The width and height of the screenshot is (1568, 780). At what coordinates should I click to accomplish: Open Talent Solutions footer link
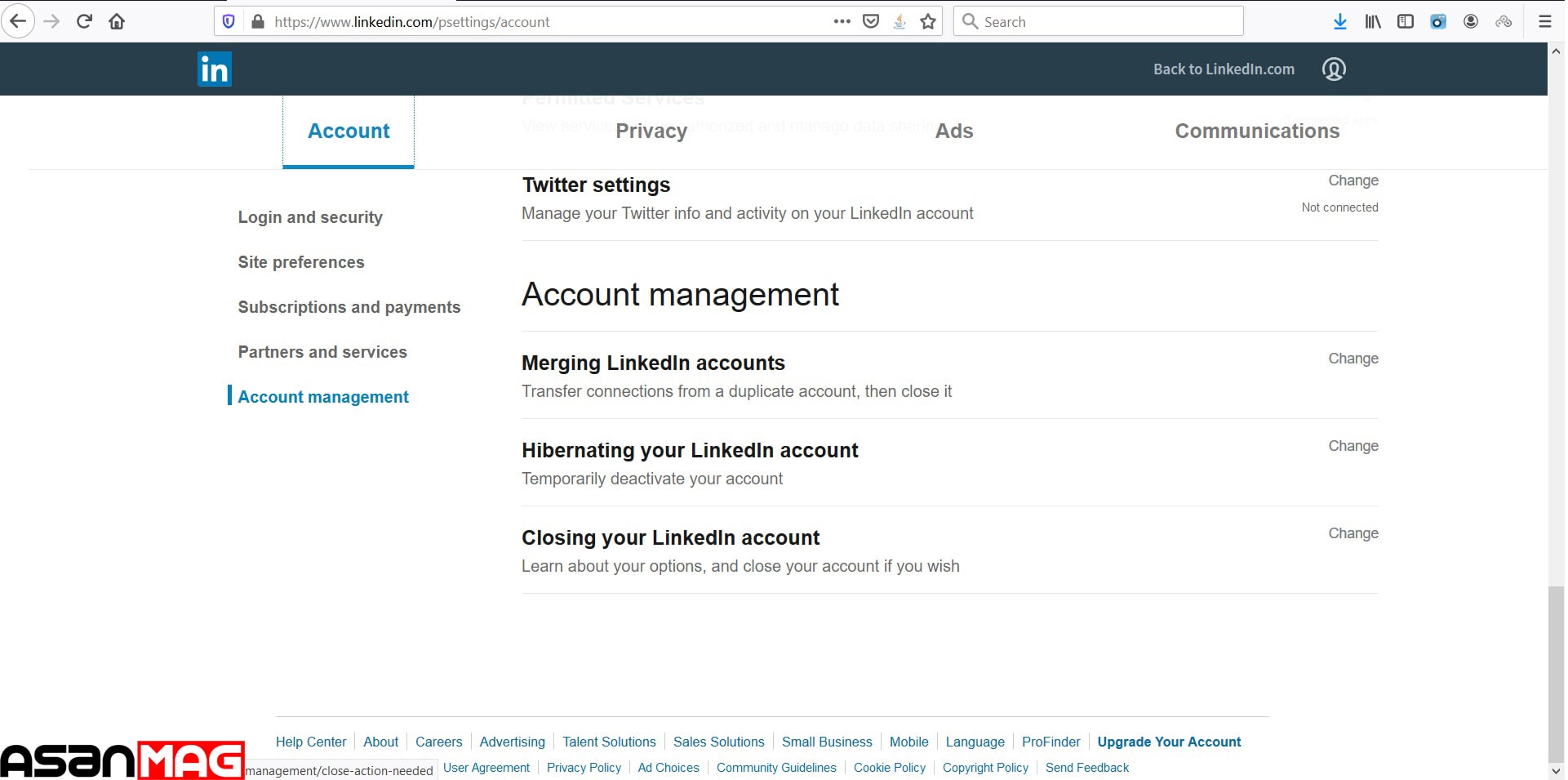pyautogui.click(x=609, y=742)
